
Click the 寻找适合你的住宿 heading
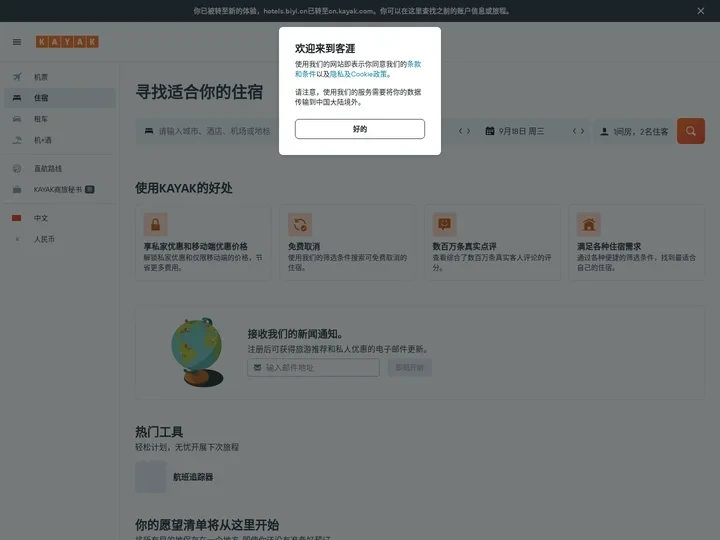pyautogui.click(x=199, y=92)
